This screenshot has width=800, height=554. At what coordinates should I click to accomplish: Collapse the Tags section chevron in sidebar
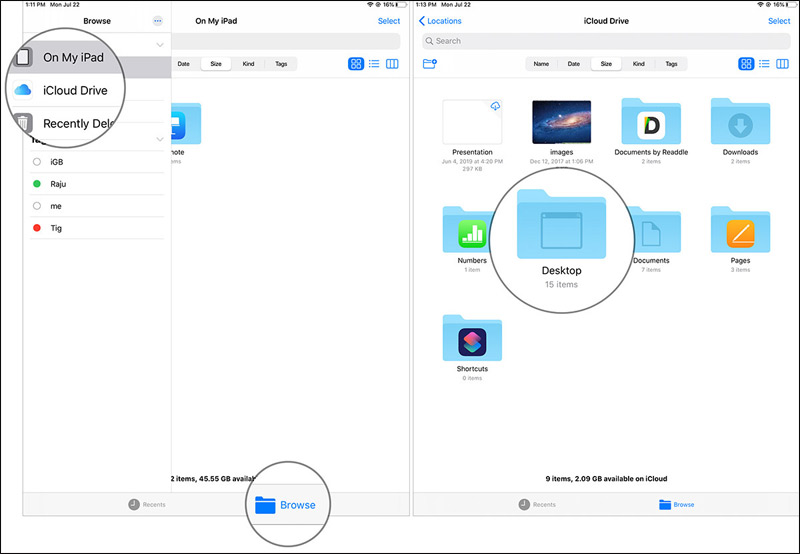point(160,139)
